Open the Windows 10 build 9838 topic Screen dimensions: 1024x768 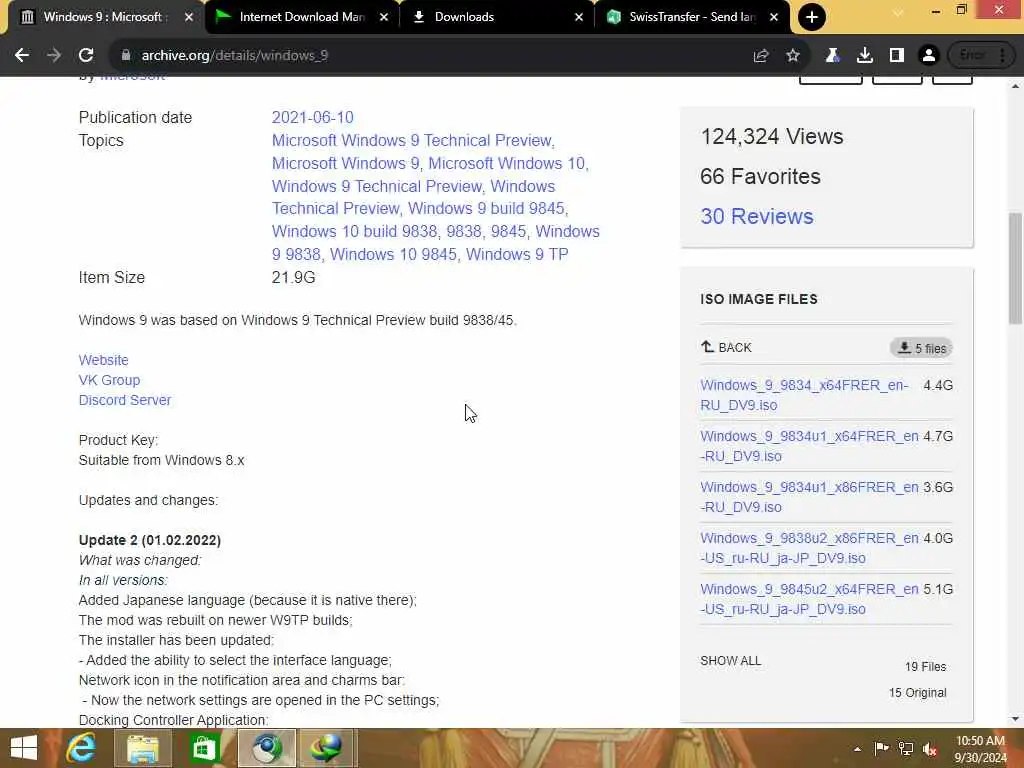tap(354, 231)
